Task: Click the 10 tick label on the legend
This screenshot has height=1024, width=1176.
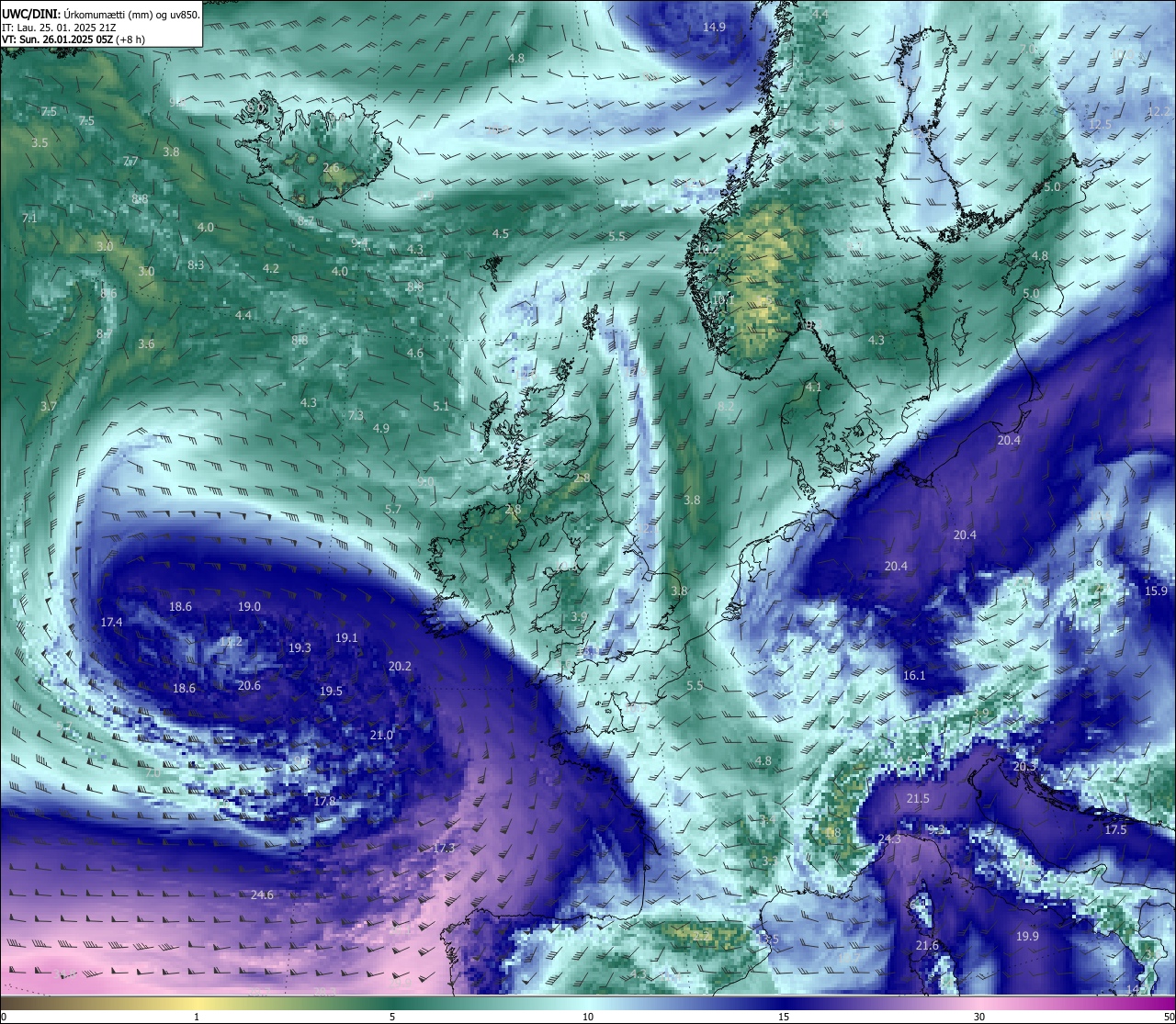Action: click(588, 1017)
